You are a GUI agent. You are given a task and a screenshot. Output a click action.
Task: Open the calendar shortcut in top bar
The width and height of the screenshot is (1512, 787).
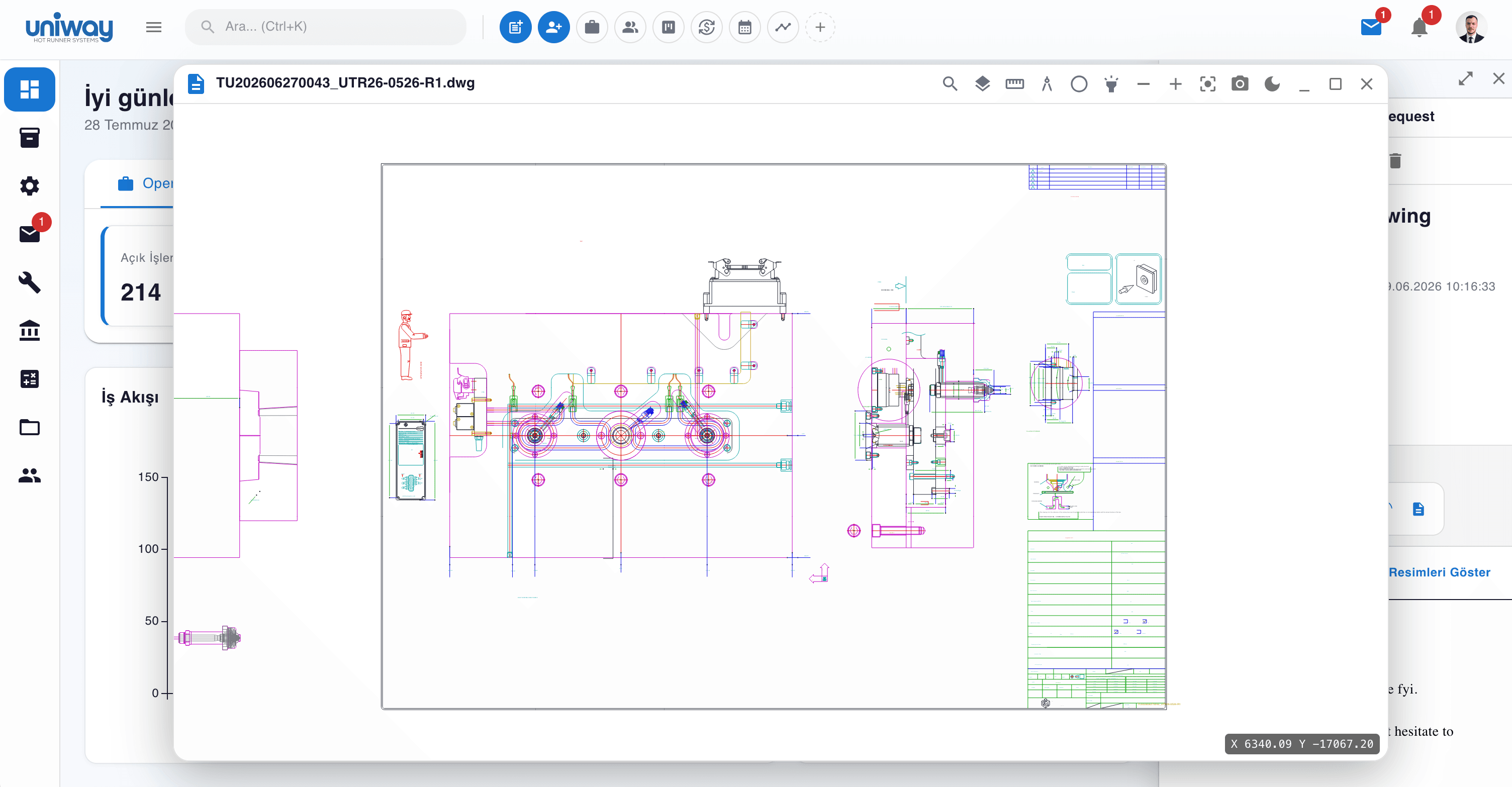[744, 27]
